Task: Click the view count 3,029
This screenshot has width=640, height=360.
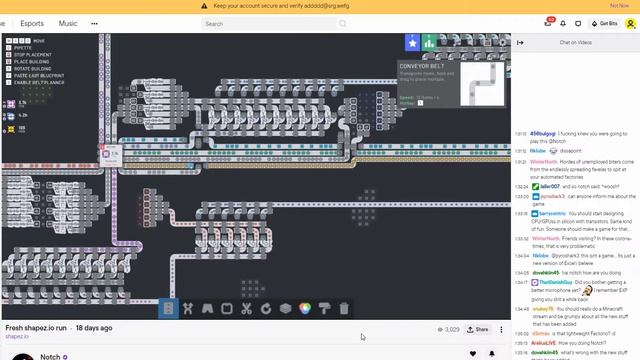Action: [x=449, y=329]
